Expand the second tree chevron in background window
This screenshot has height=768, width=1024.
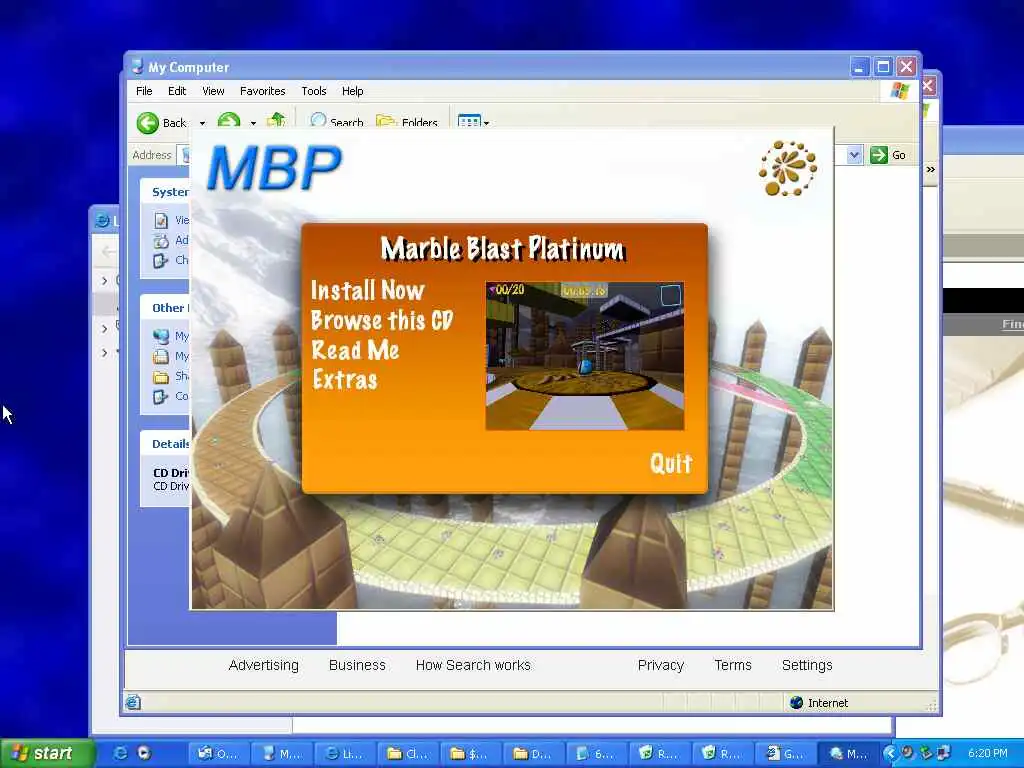point(104,328)
